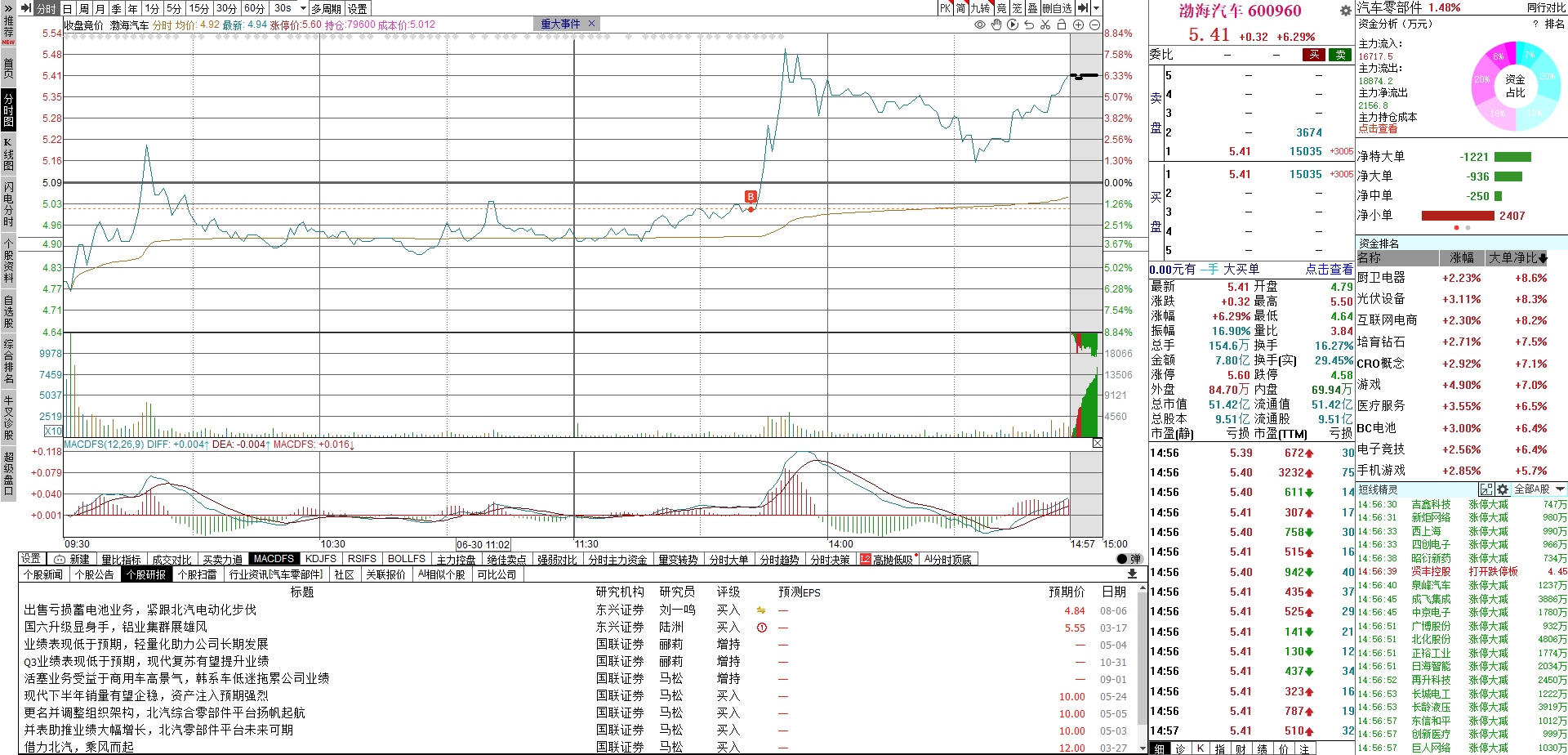
Task: Switch to 60分 period tab
Action: 254,8
